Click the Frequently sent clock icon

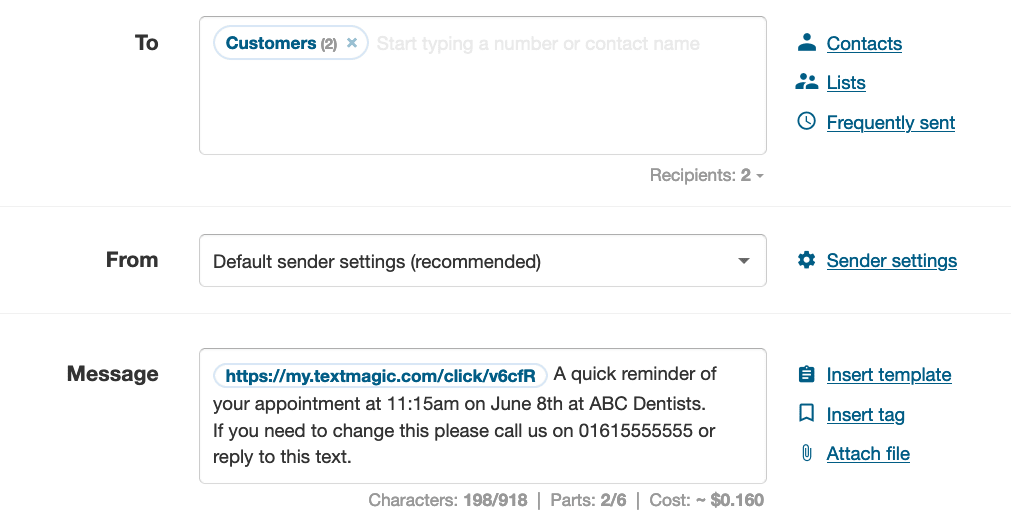pos(806,121)
